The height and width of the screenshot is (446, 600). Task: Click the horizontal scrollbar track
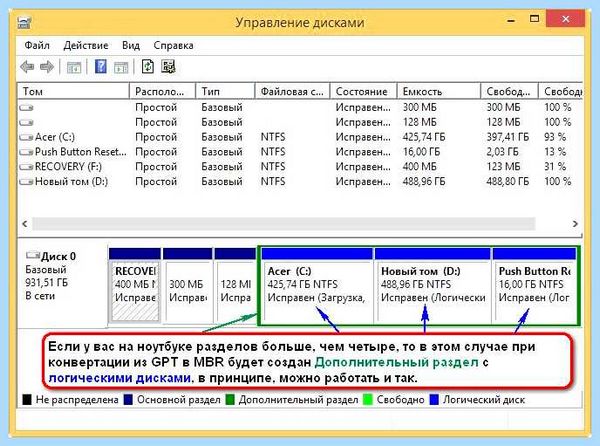click(x=284, y=223)
